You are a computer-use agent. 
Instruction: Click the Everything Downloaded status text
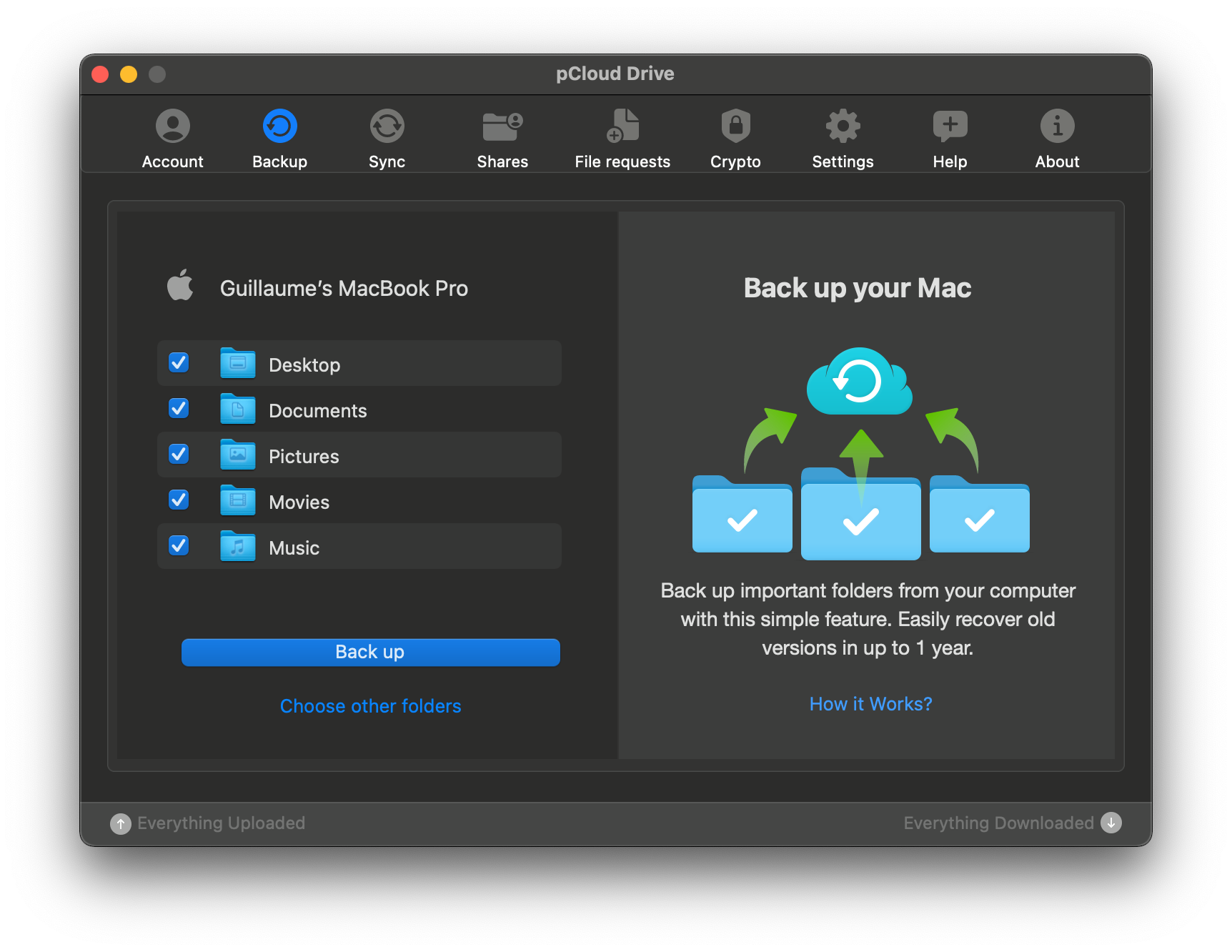pos(999,823)
